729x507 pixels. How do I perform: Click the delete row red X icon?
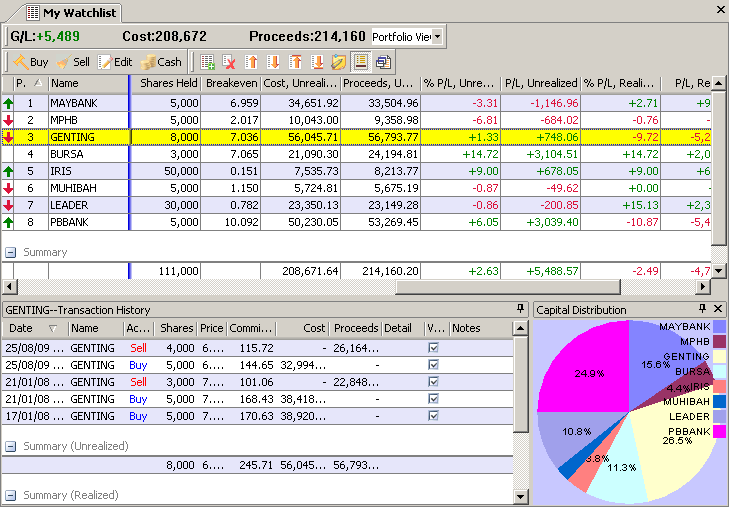coord(229,62)
